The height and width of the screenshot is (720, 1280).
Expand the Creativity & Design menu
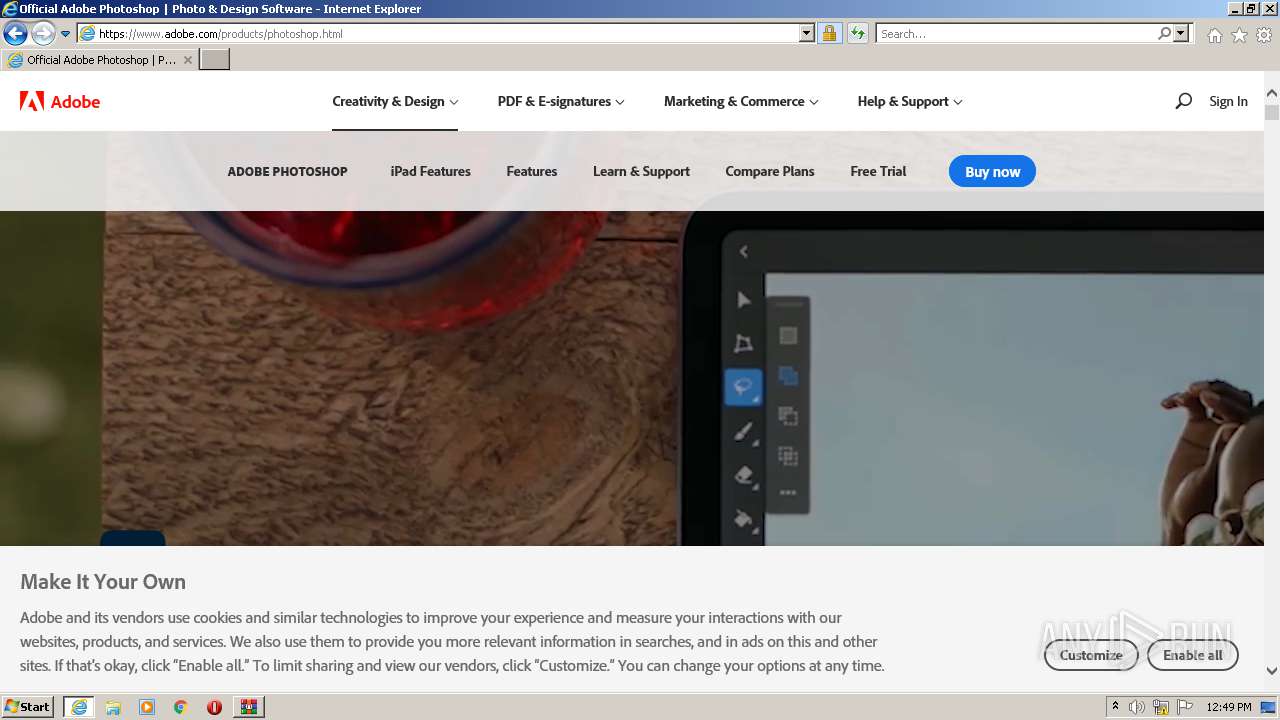[395, 101]
